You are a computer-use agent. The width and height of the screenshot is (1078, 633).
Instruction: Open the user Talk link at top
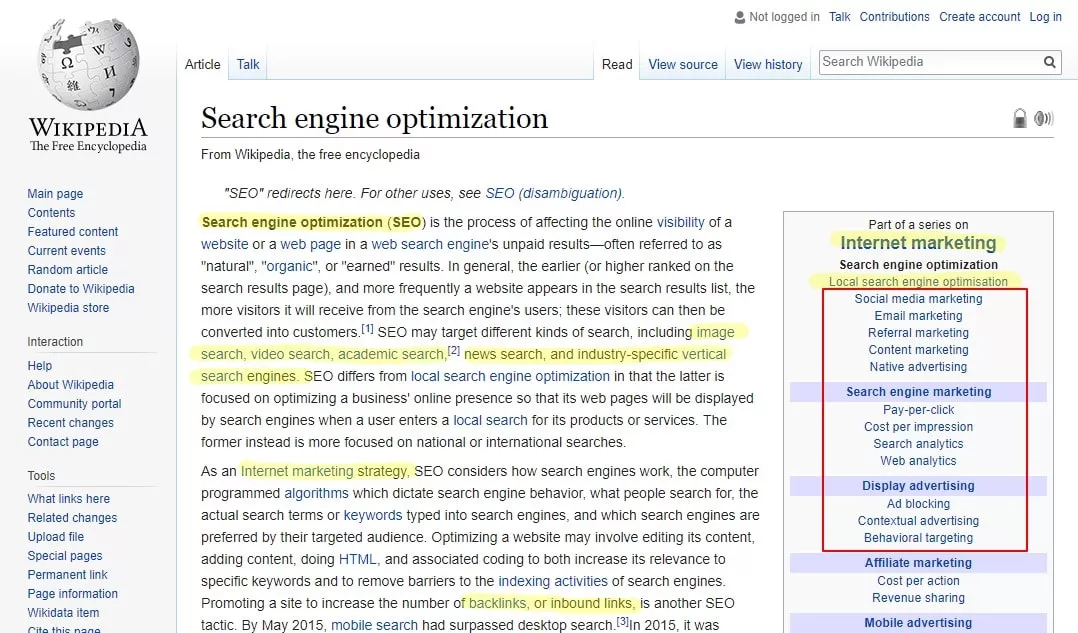tap(839, 16)
